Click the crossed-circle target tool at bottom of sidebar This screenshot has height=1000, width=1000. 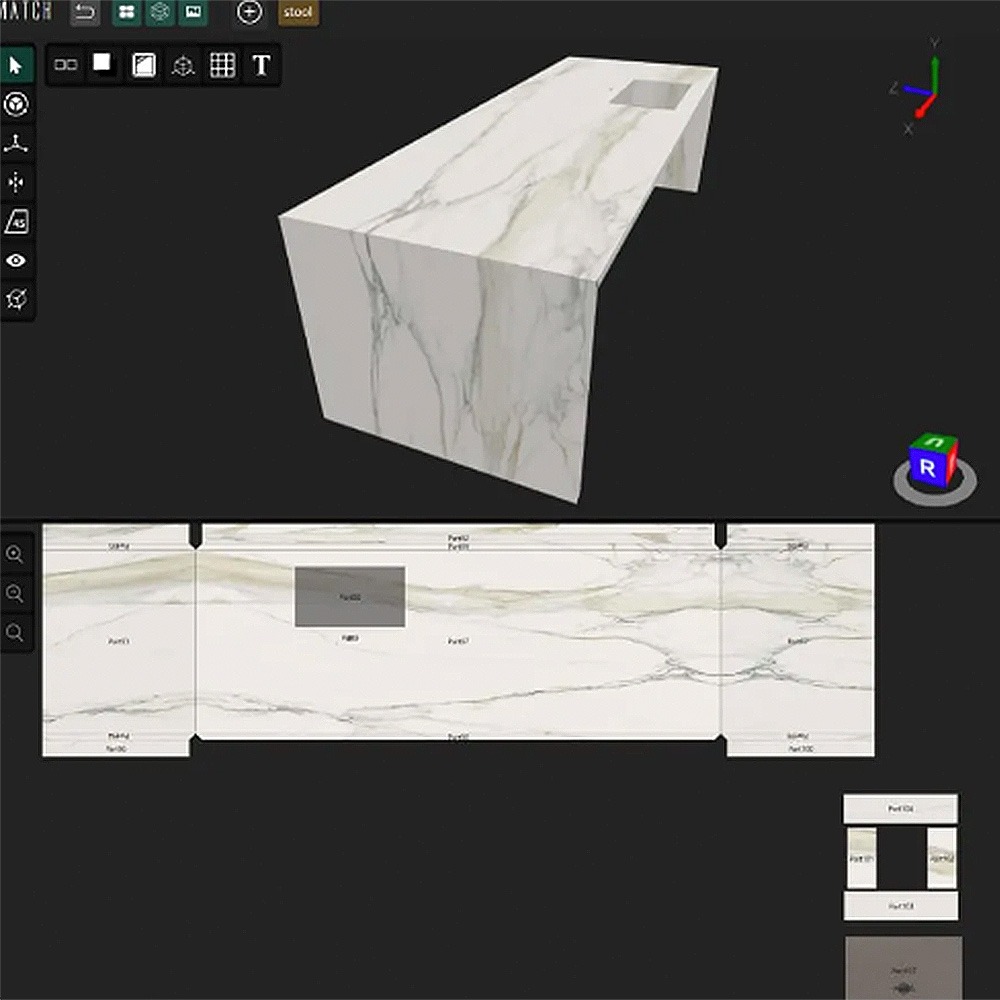pyautogui.click(x=17, y=299)
